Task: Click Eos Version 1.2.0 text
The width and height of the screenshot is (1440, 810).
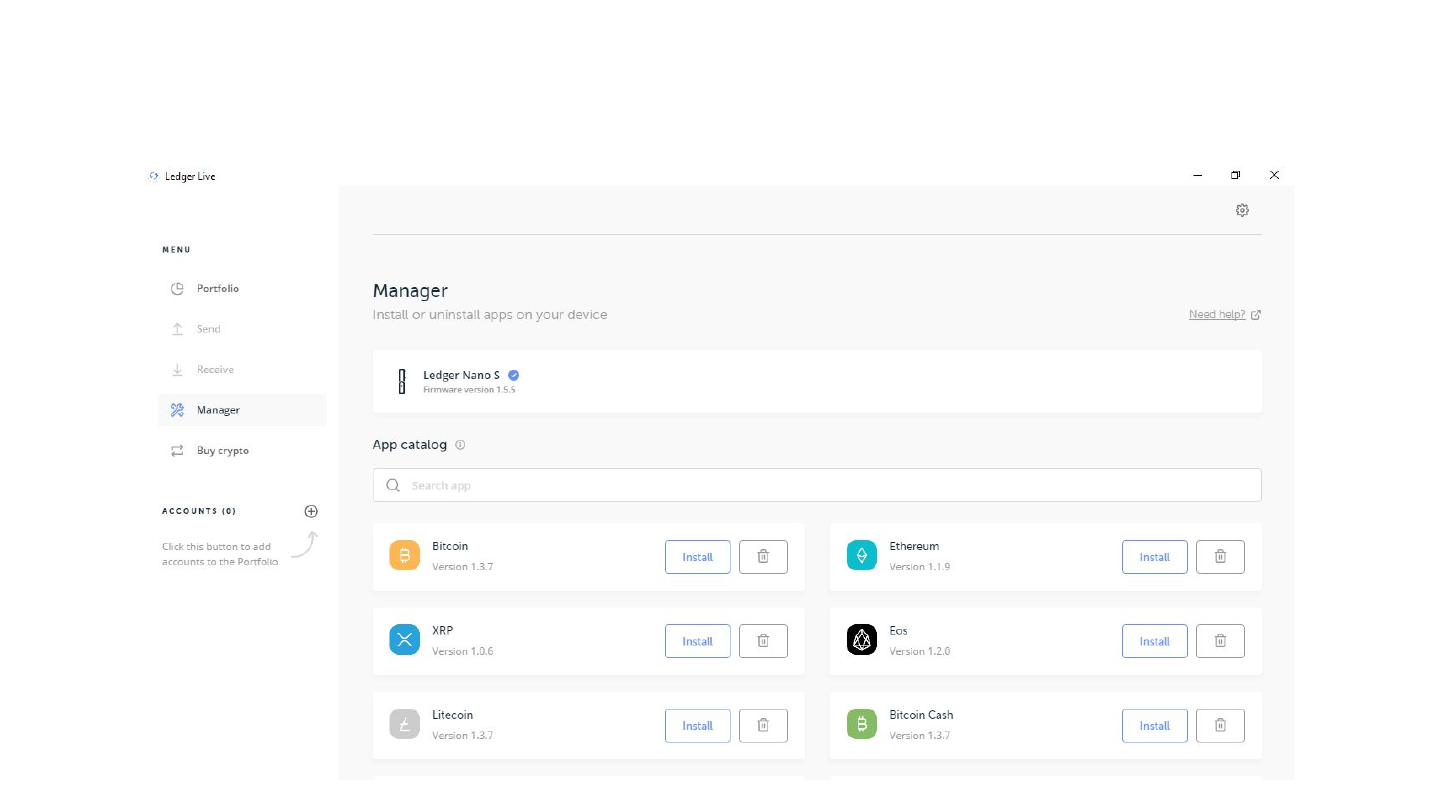Action: click(x=919, y=651)
